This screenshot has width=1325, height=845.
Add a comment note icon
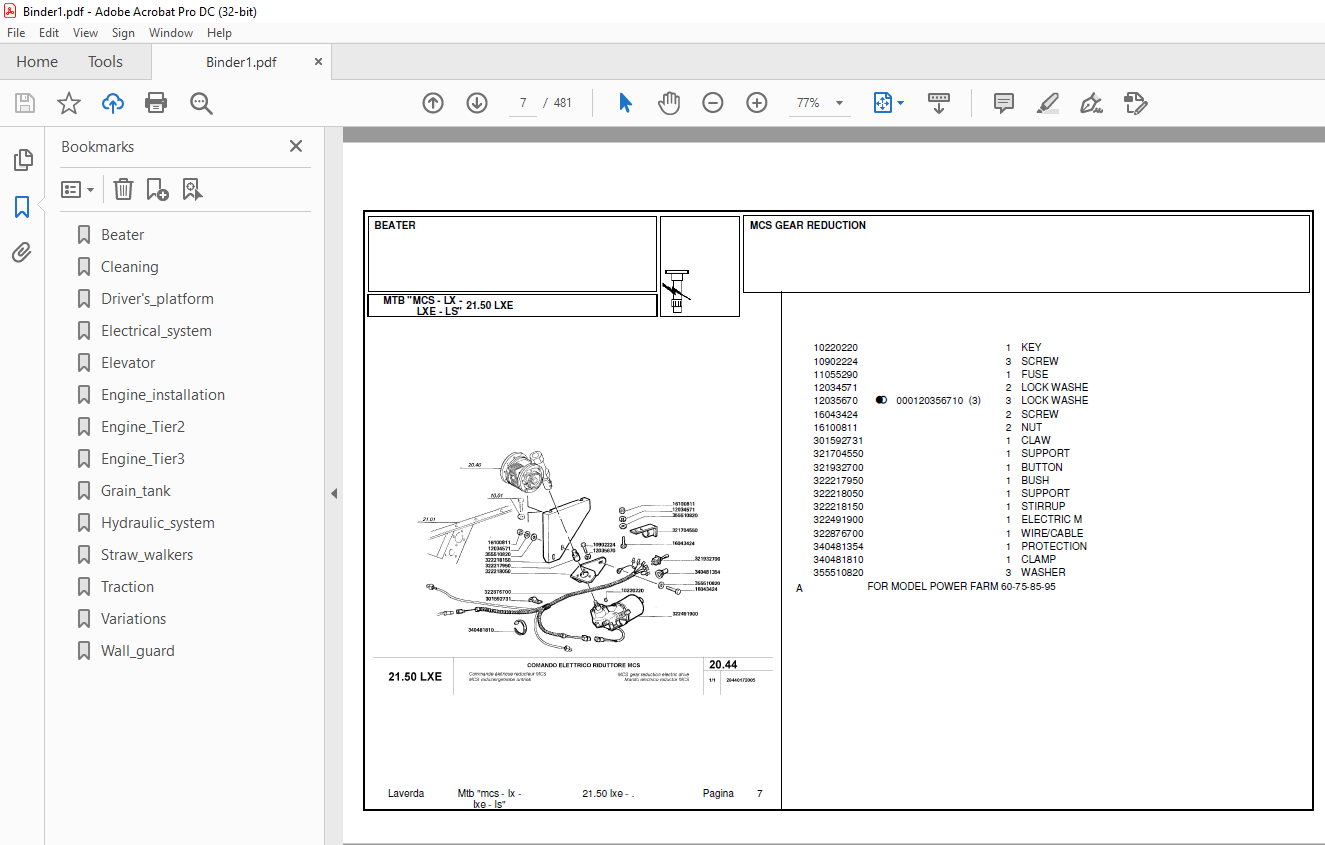[1004, 103]
